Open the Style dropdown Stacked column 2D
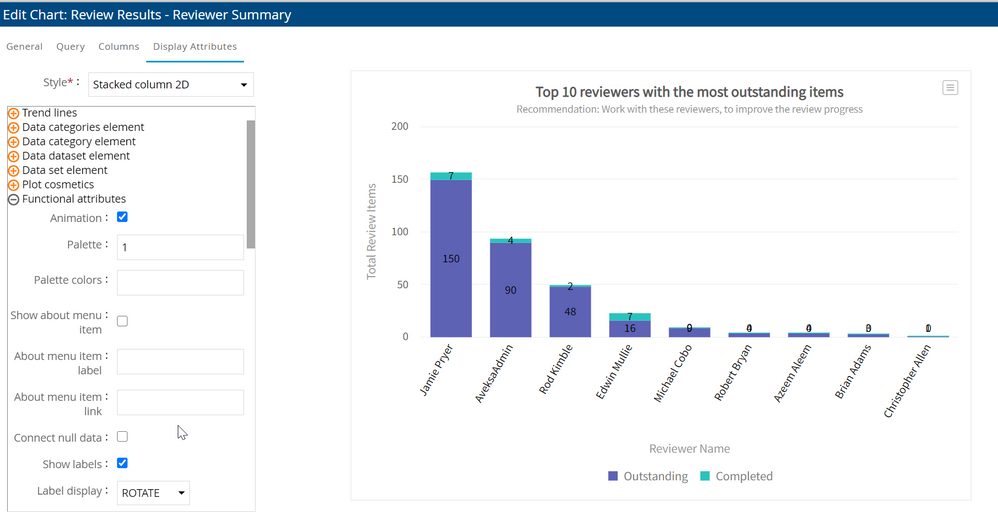998x524 pixels. pos(170,85)
